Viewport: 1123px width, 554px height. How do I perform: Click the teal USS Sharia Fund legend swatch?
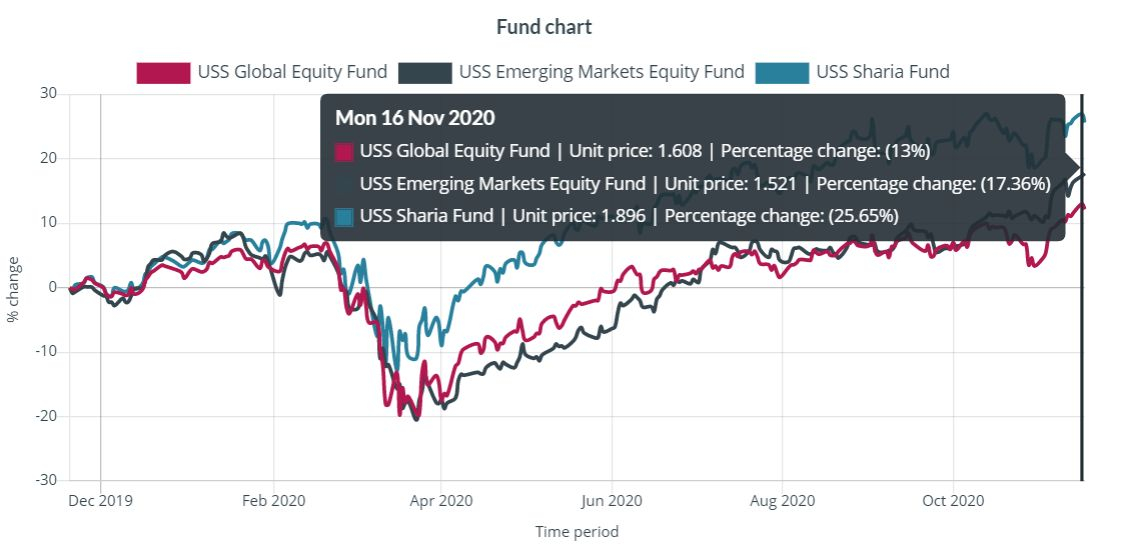782,72
